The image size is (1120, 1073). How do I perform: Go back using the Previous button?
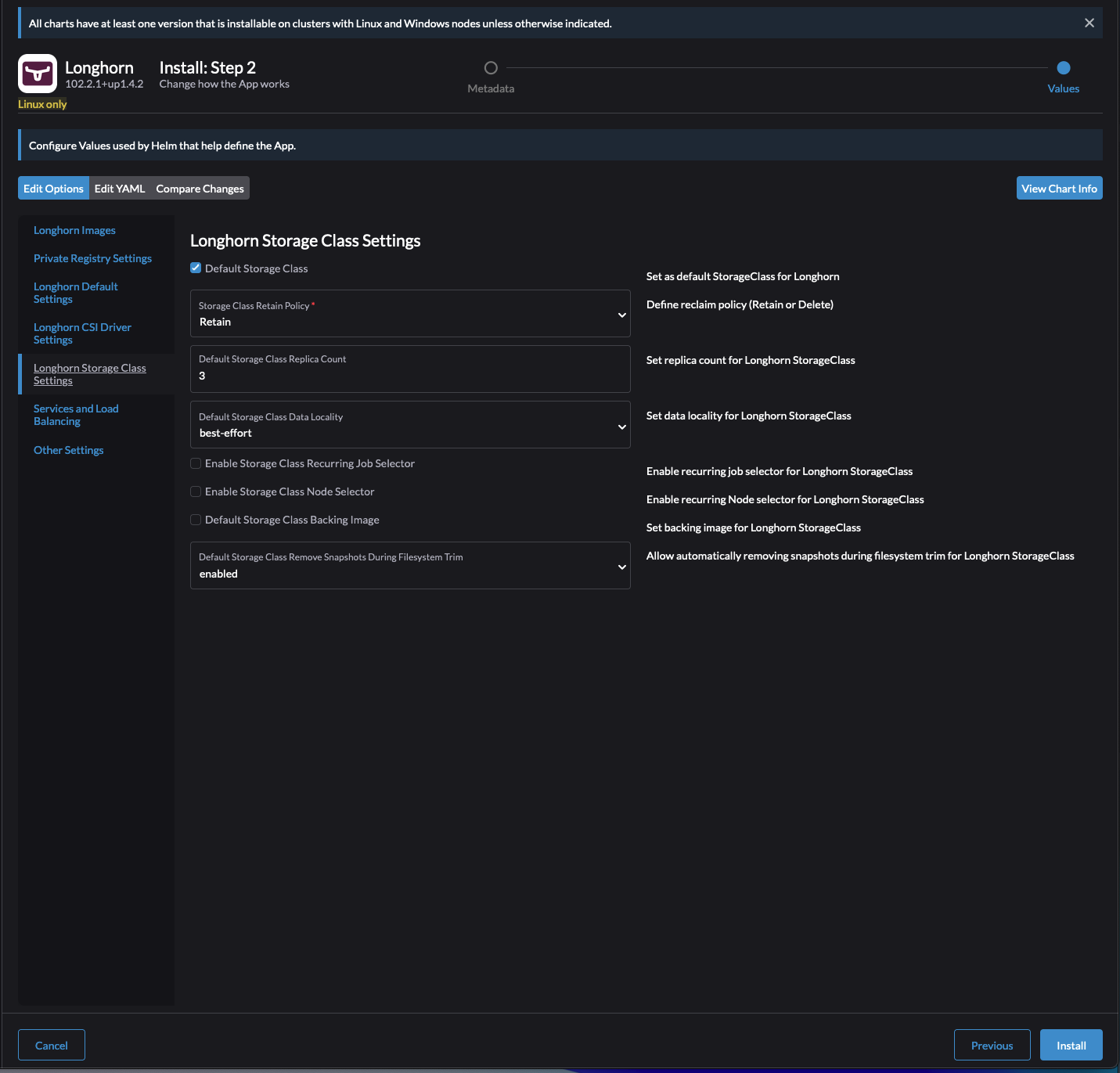[x=992, y=1045]
